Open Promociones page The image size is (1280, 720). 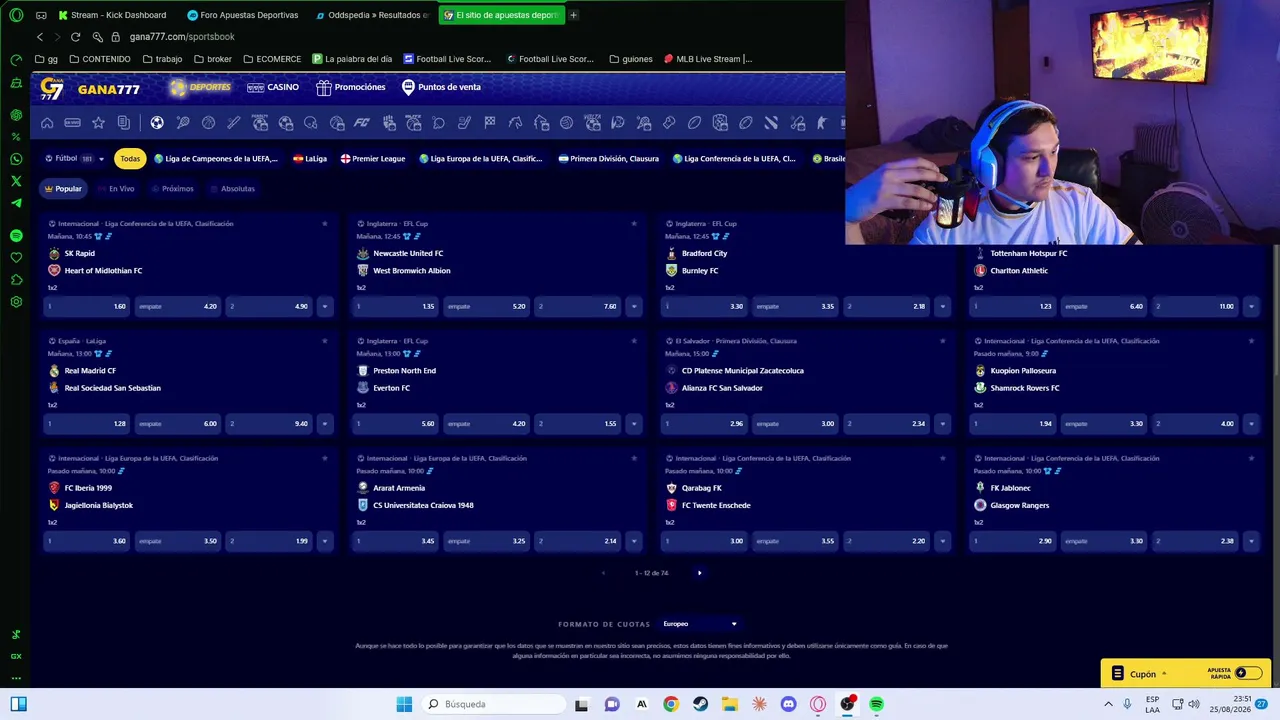351,88
